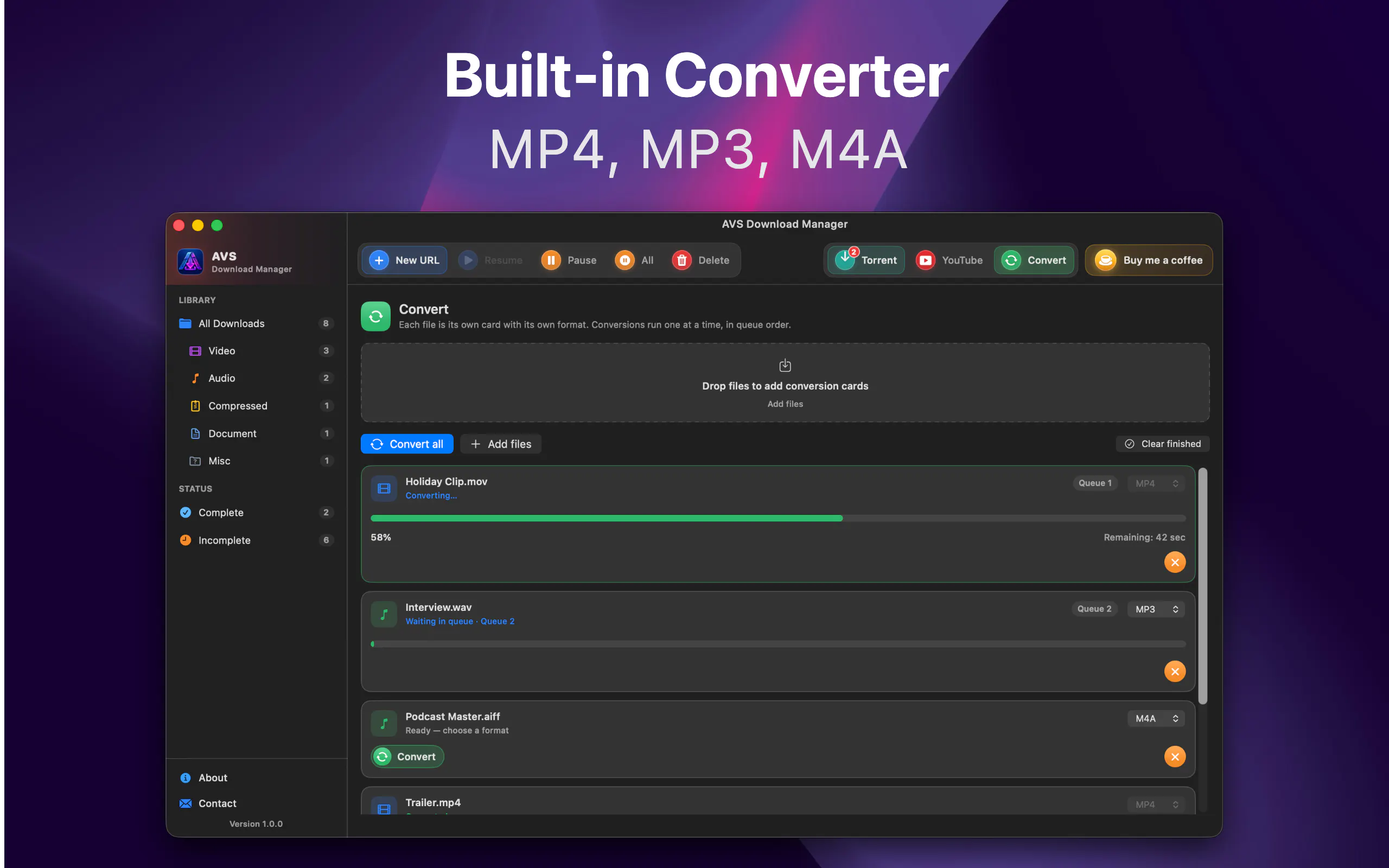Remove the Interview.wav card
This screenshot has height=868, width=1389.
coord(1174,671)
